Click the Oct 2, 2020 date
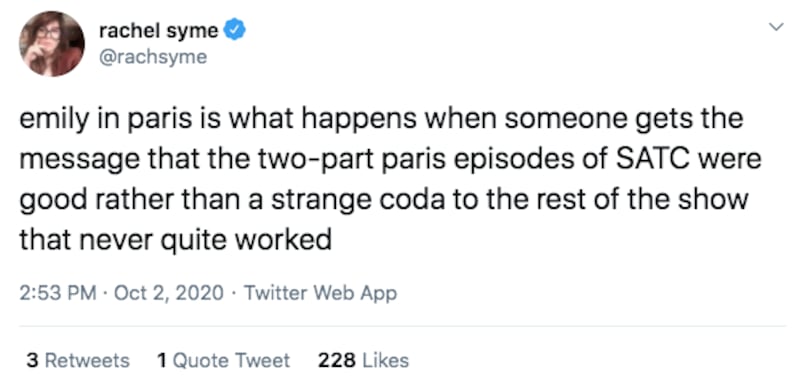Screen dimensions: 800x389 tap(169, 293)
